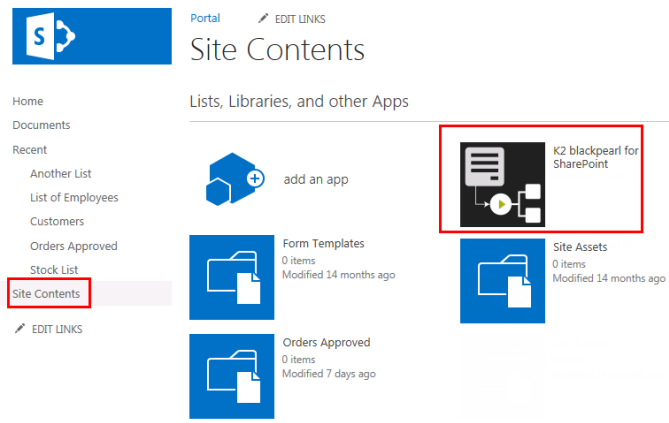Viewport: 669px width, 423px height.
Task: Click 'Modified 7 days ago' text
Action: tap(329, 373)
